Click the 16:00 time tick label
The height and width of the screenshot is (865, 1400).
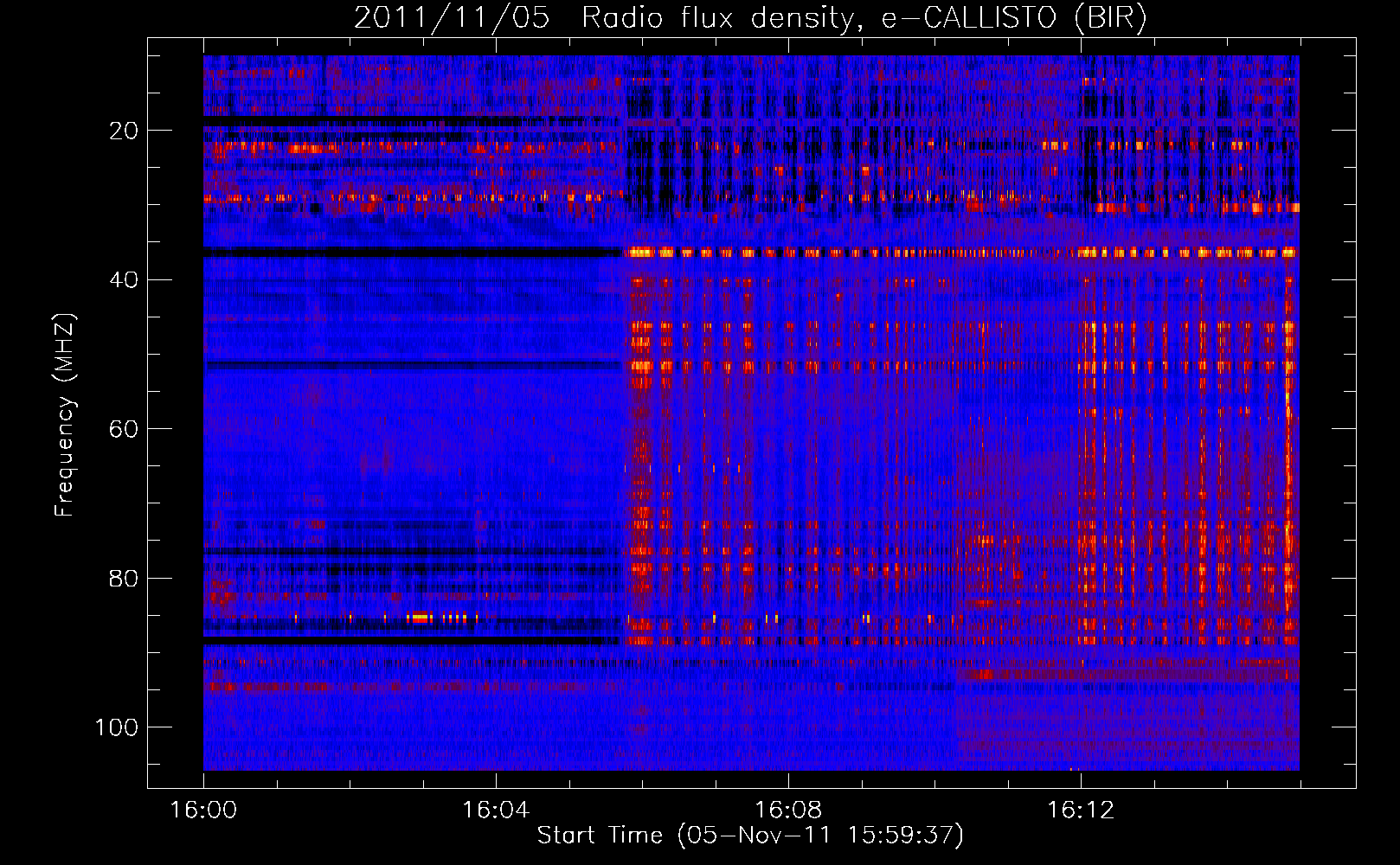tap(203, 811)
